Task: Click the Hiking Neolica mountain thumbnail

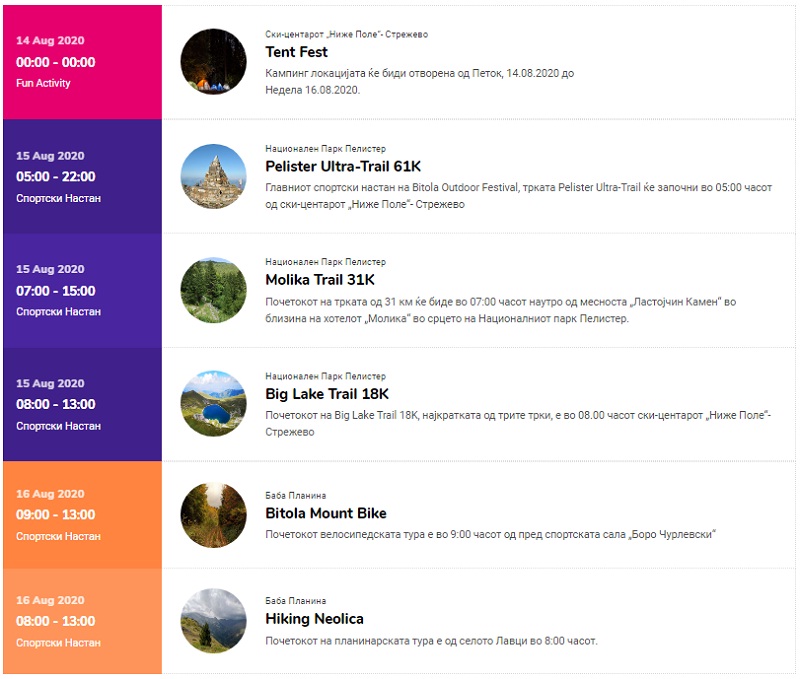Action: click(x=213, y=621)
